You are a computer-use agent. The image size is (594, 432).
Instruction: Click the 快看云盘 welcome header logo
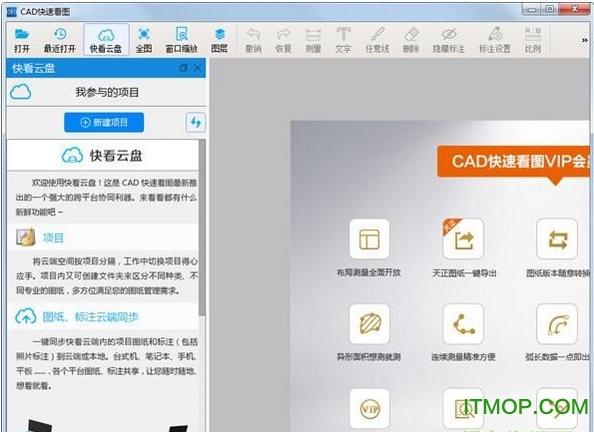(72, 155)
